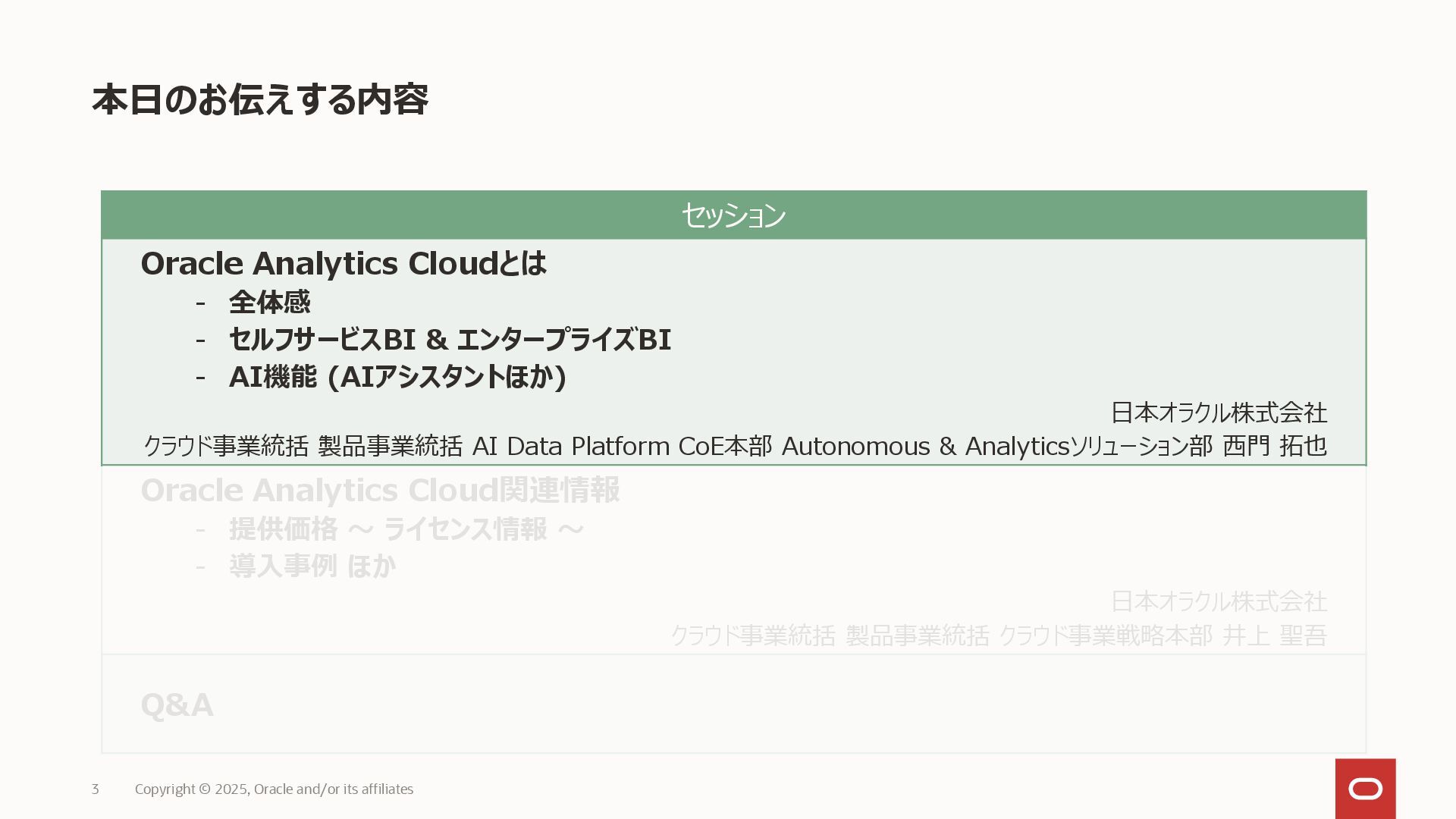Select the AI機能 (AIアシスタントほか) bullet

pyautogui.click(x=397, y=377)
